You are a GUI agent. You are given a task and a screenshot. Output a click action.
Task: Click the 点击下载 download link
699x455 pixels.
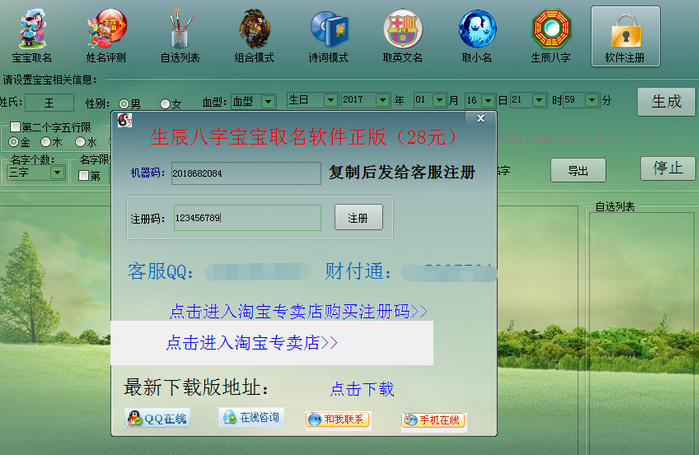[x=362, y=389]
